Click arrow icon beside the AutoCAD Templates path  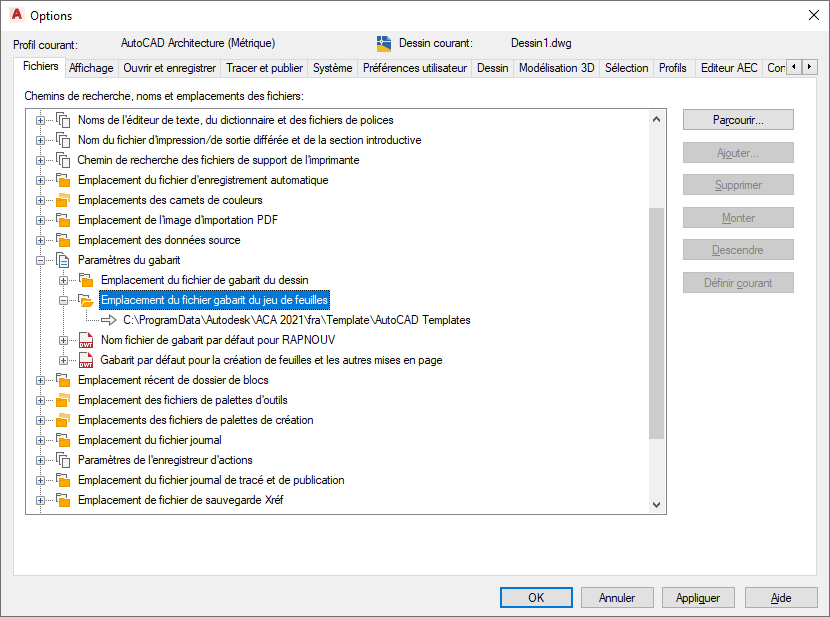click(x=109, y=320)
